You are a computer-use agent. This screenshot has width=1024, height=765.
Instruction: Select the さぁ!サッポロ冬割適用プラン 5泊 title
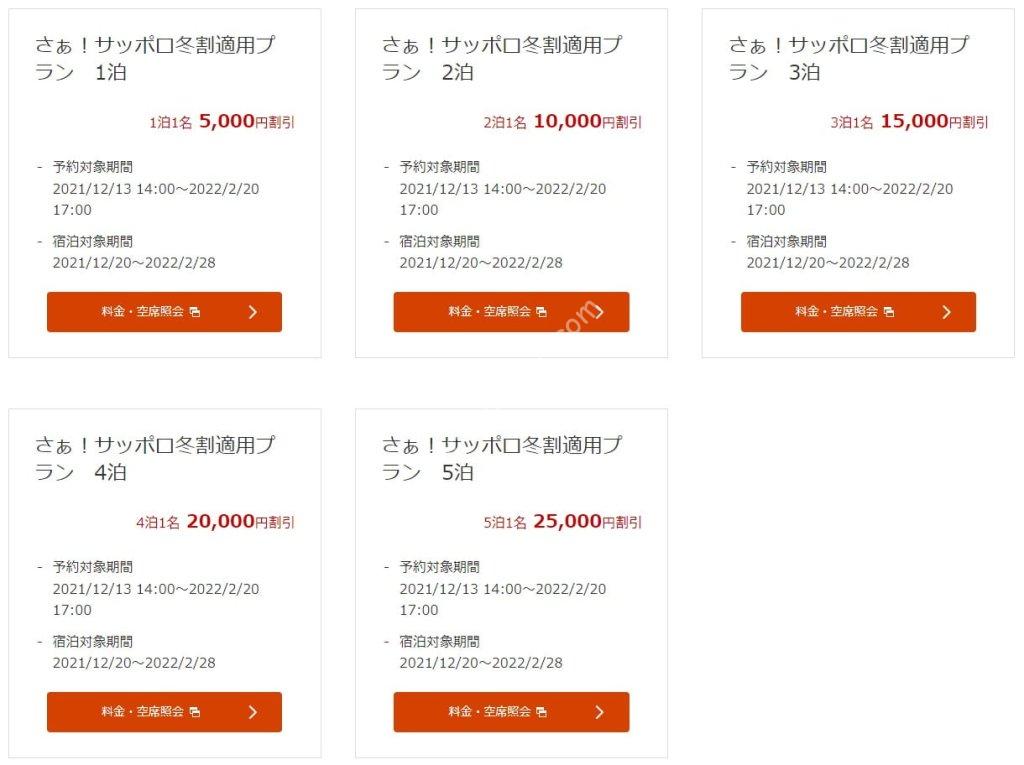pyautogui.click(x=502, y=458)
